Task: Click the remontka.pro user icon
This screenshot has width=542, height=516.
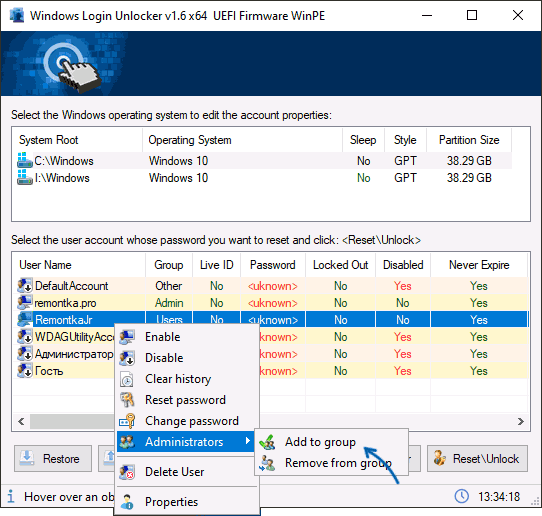Action: (x=25, y=302)
